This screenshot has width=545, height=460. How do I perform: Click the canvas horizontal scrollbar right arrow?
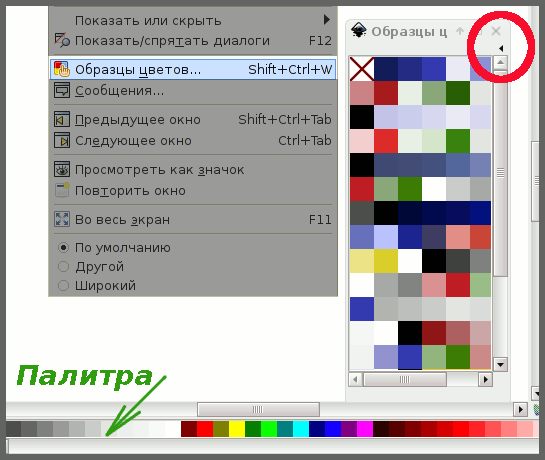520,410
